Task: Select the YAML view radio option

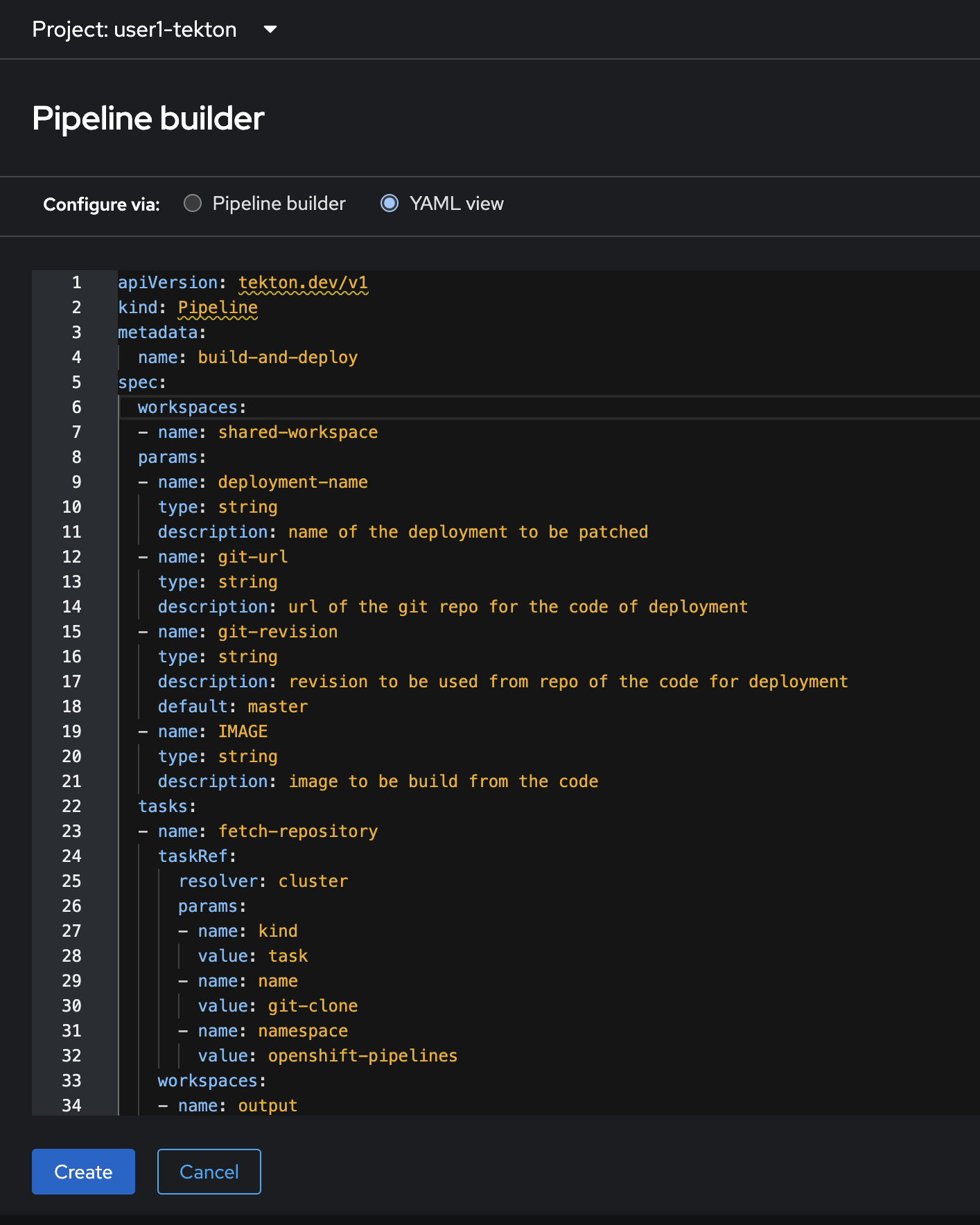Action: [x=390, y=203]
